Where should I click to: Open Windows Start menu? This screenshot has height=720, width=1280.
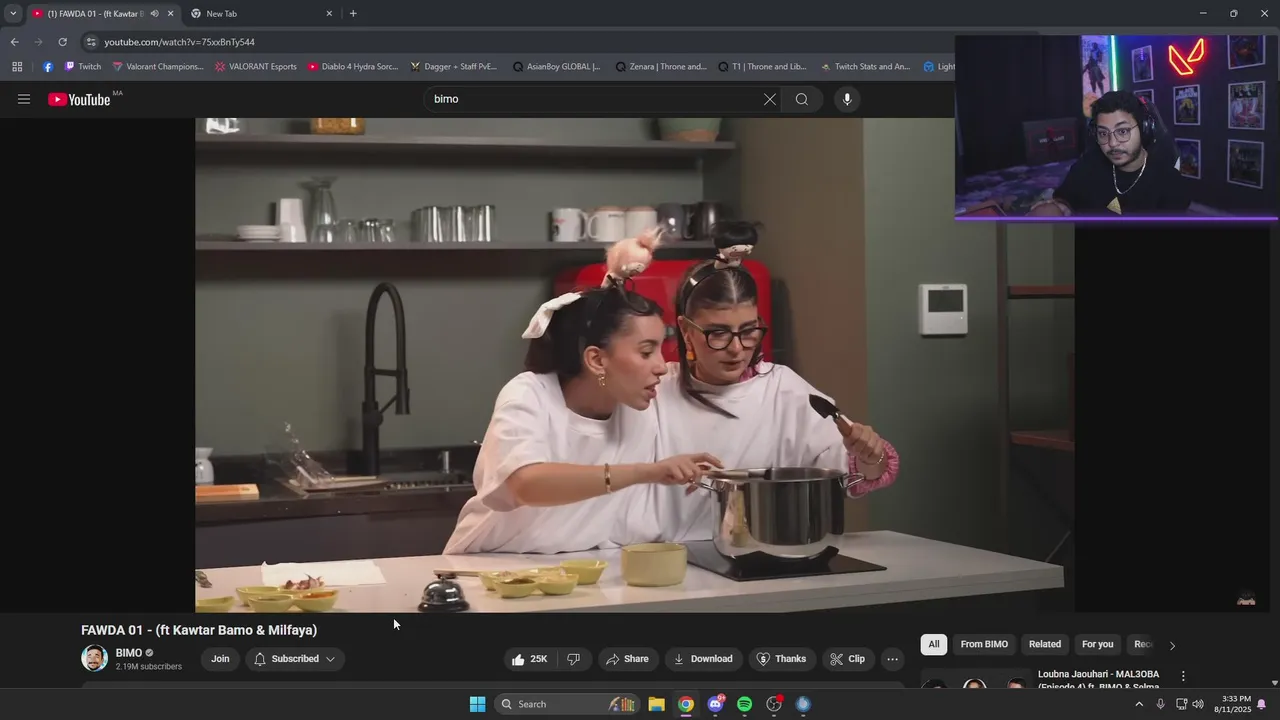tap(477, 704)
